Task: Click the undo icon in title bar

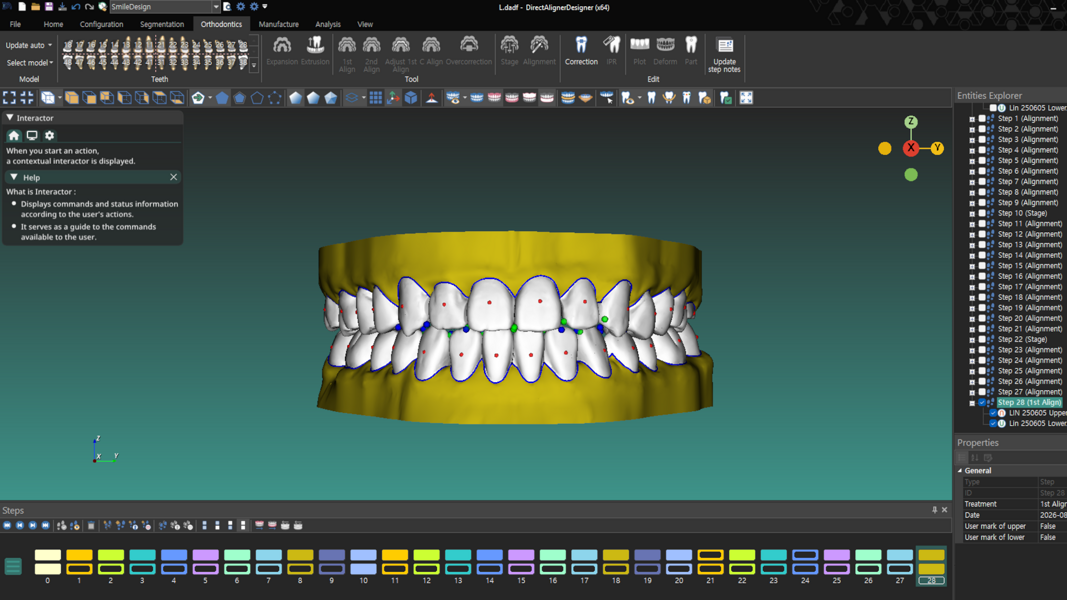Action: click(76, 7)
